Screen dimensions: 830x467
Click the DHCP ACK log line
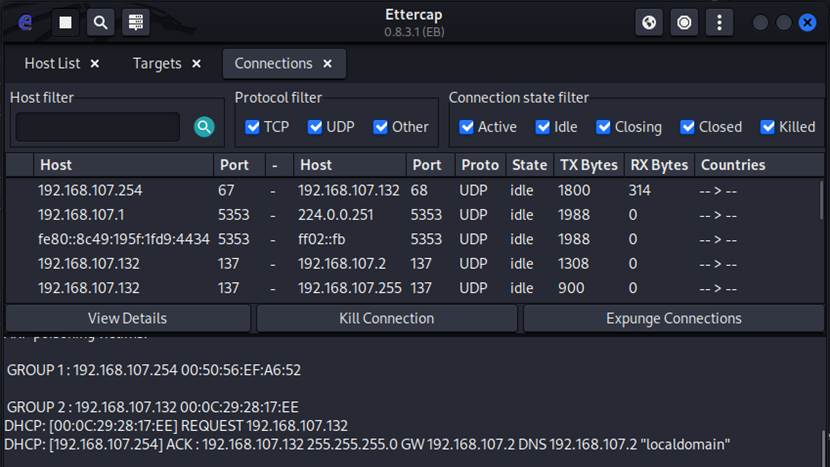(x=367, y=444)
